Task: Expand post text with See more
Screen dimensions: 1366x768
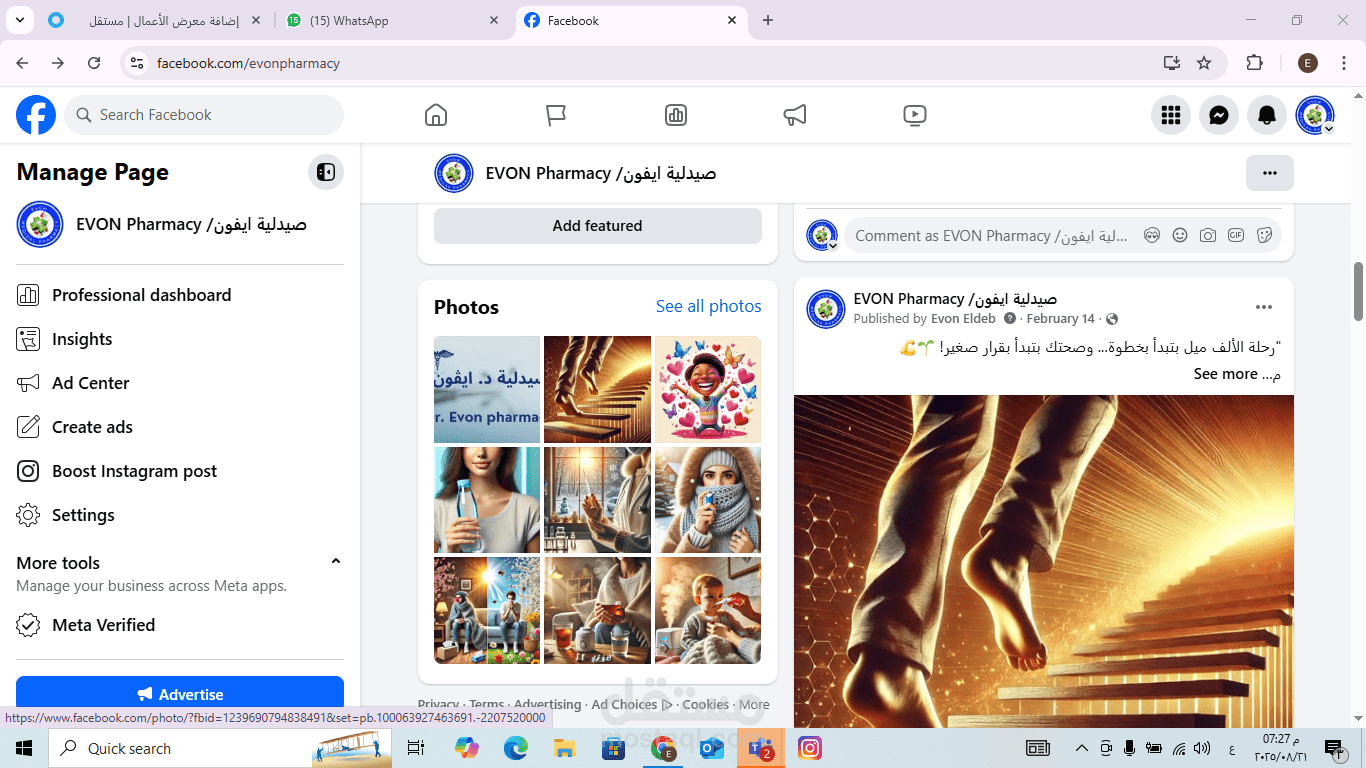Action: coord(1226,374)
